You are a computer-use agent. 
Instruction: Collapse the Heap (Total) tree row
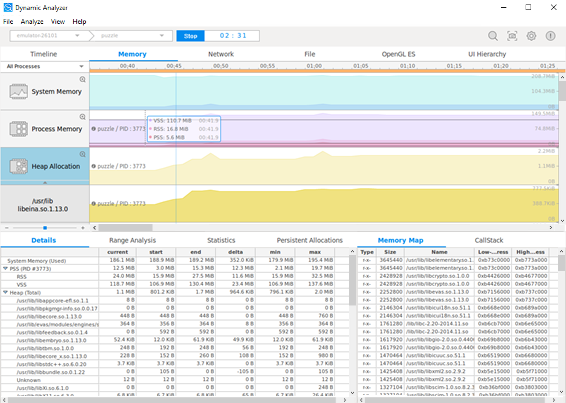5,292
